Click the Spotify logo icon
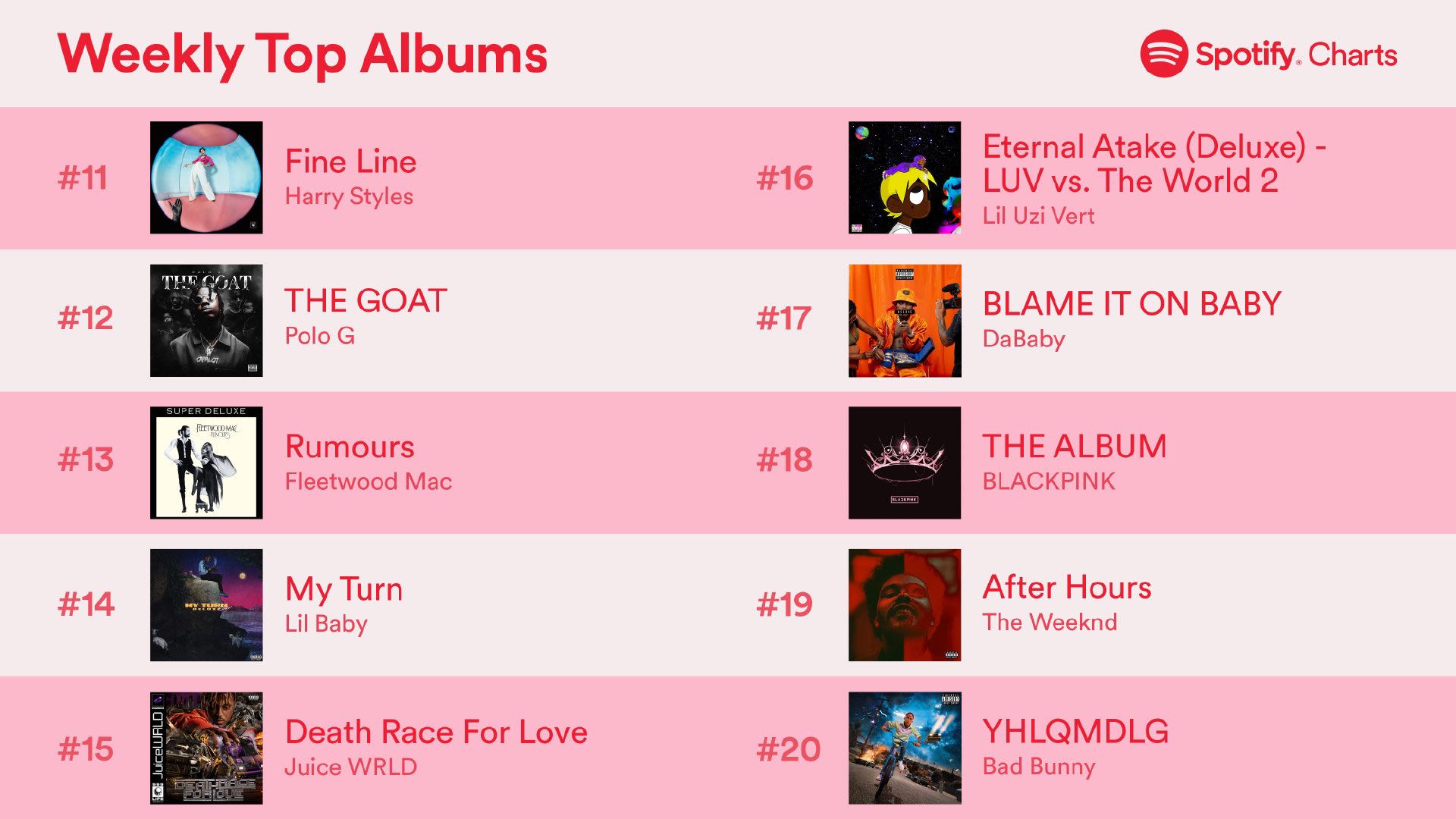This screenshot has width=1456, height=819. [1164, 54]
